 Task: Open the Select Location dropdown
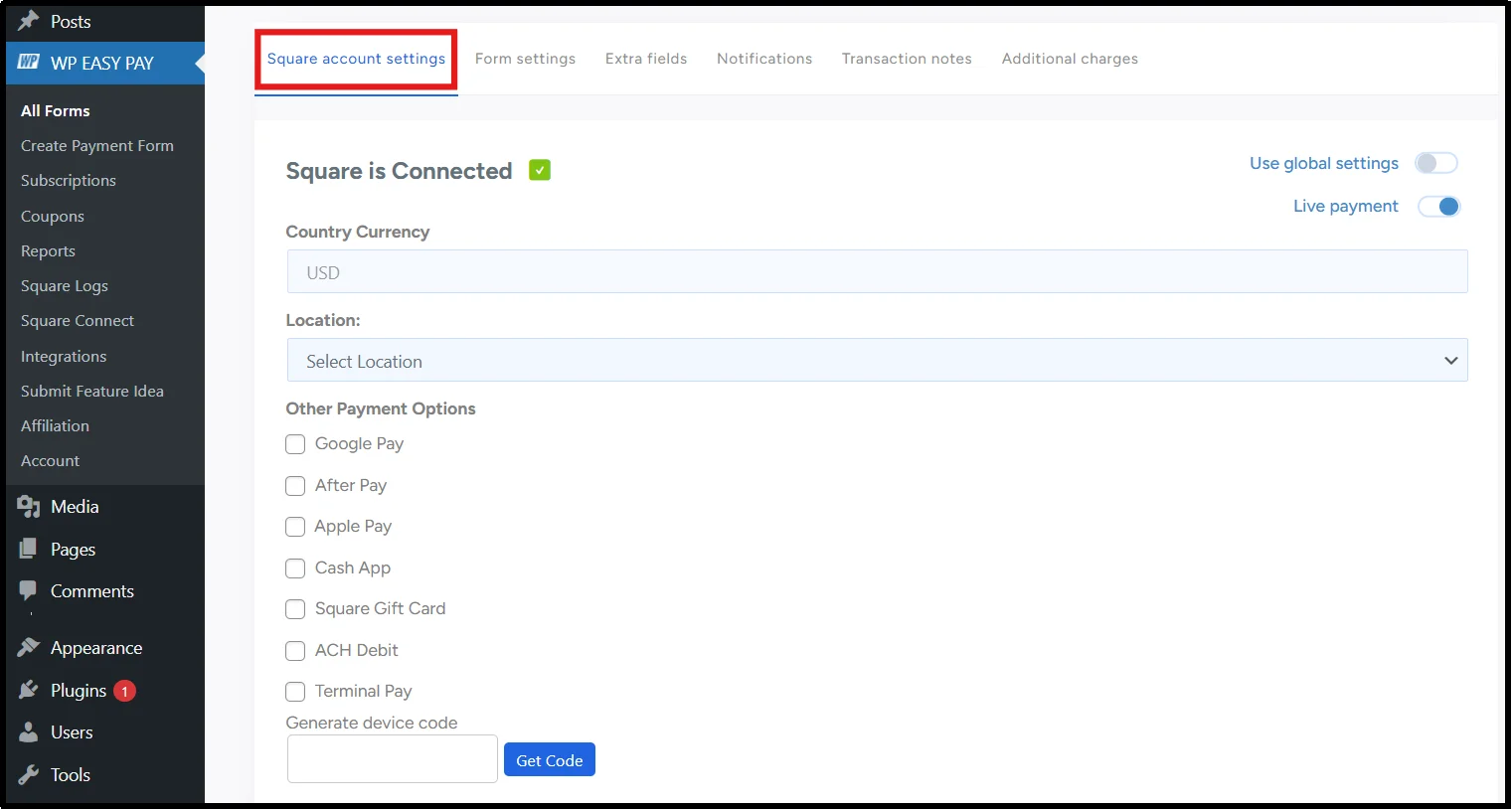[877, 361]
